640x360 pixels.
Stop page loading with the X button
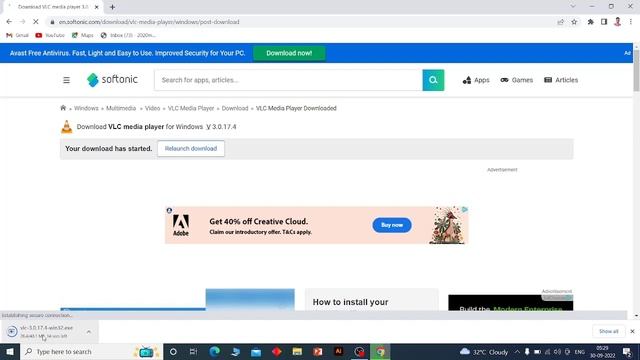tap(36, 22)
